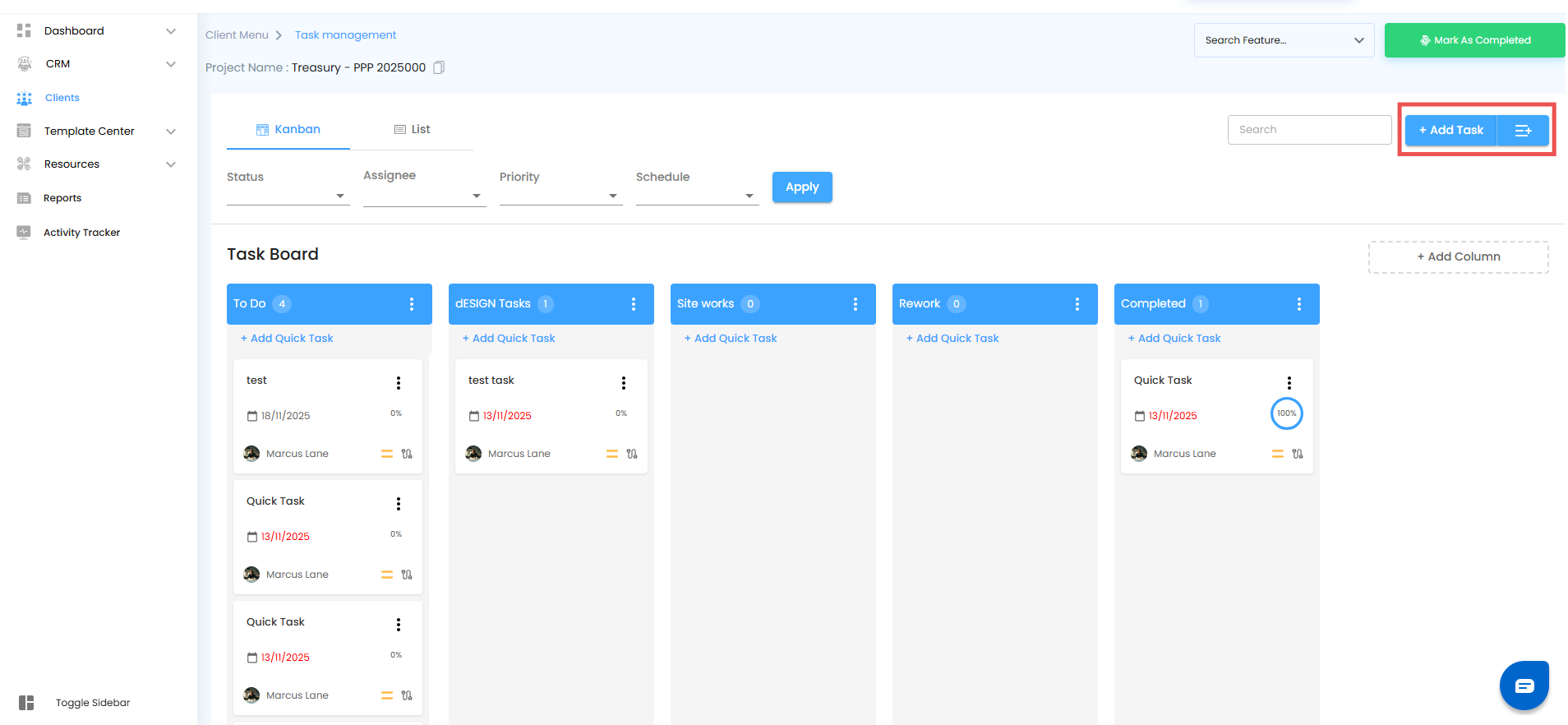Click the Add Task button

point(1451,130)
